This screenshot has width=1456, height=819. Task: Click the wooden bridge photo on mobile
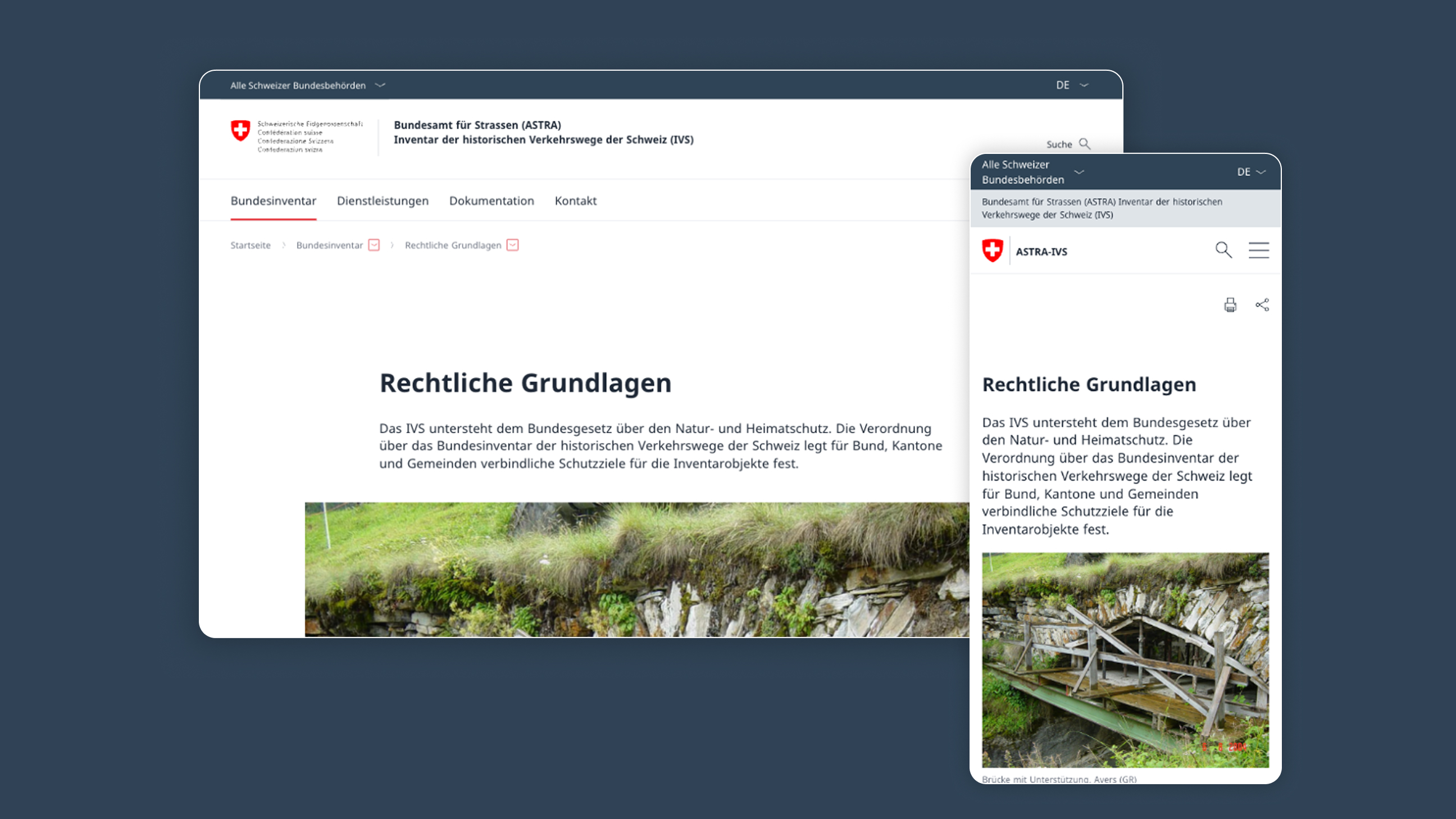click(1125, 659)
